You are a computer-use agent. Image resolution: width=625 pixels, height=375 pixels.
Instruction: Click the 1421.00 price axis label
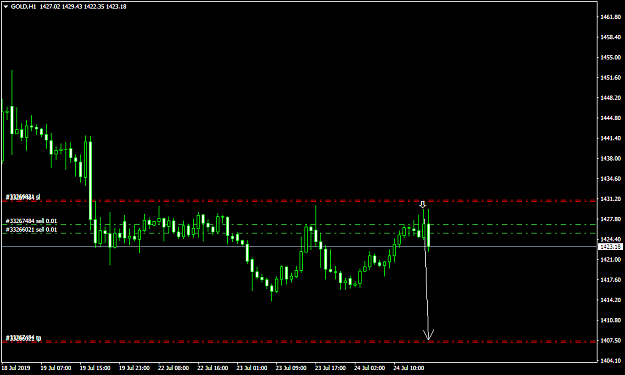[610, 259]
